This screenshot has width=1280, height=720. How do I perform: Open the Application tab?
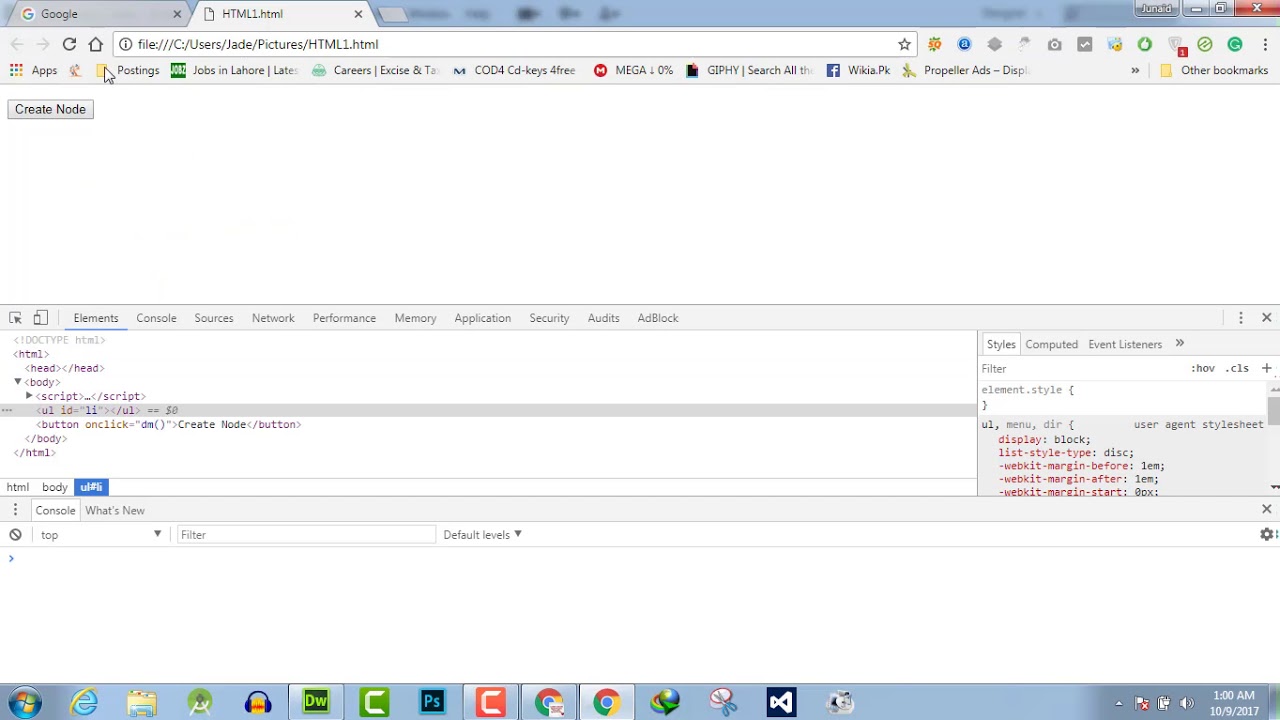[x=482, y=318]
